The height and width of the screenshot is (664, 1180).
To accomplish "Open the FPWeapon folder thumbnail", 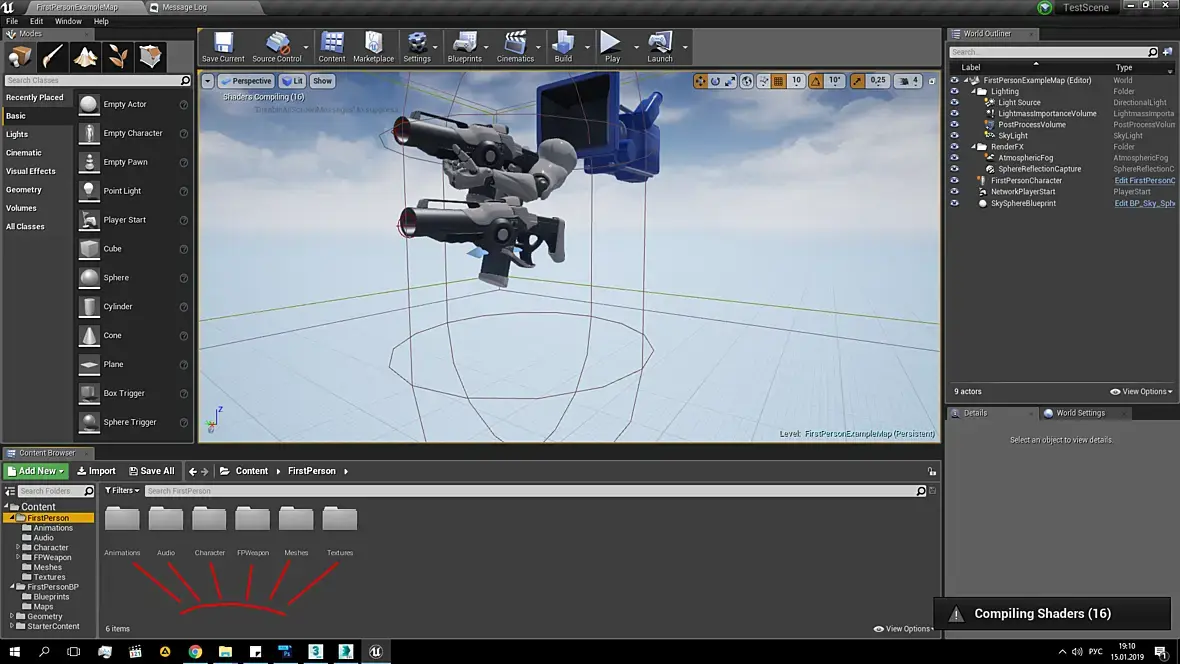I will [253, 520].
